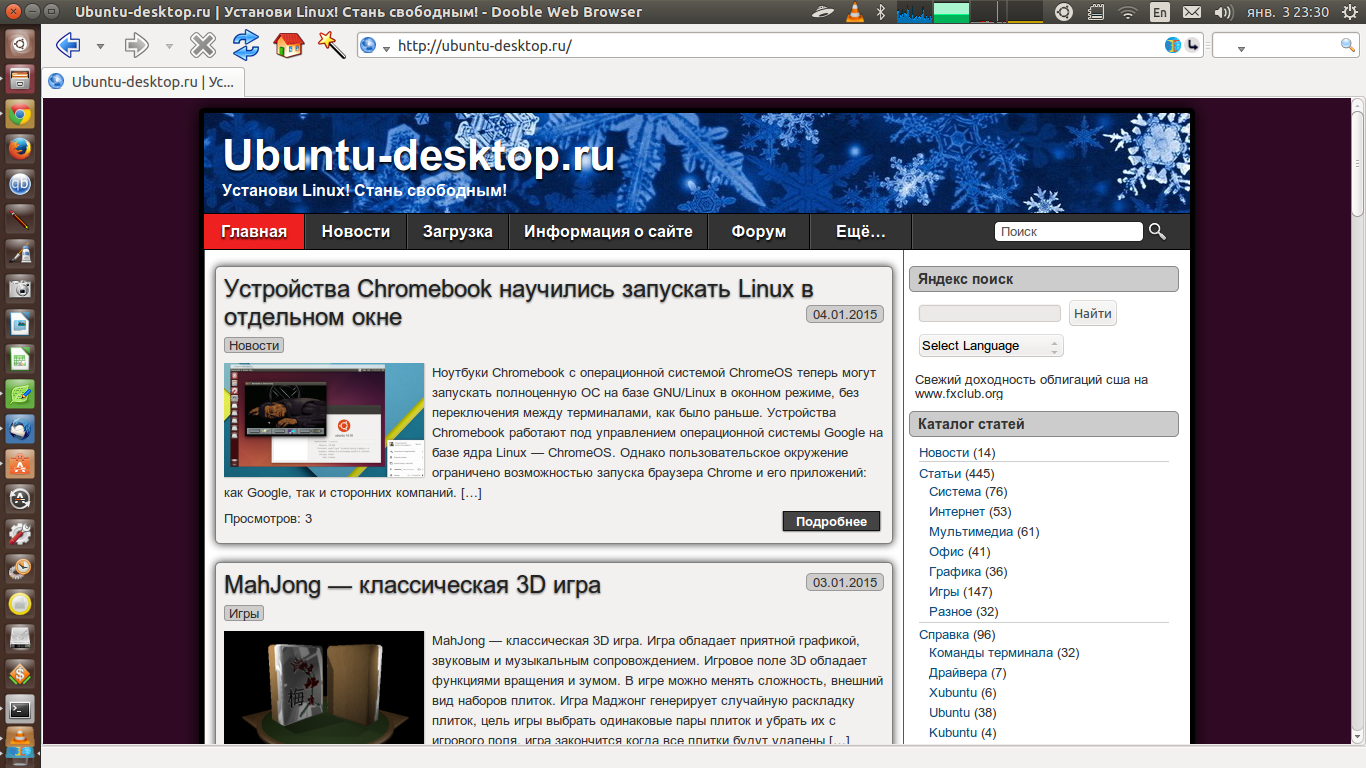
Task: Open the En keyboard layout indicator
Action: point(1159,12)
